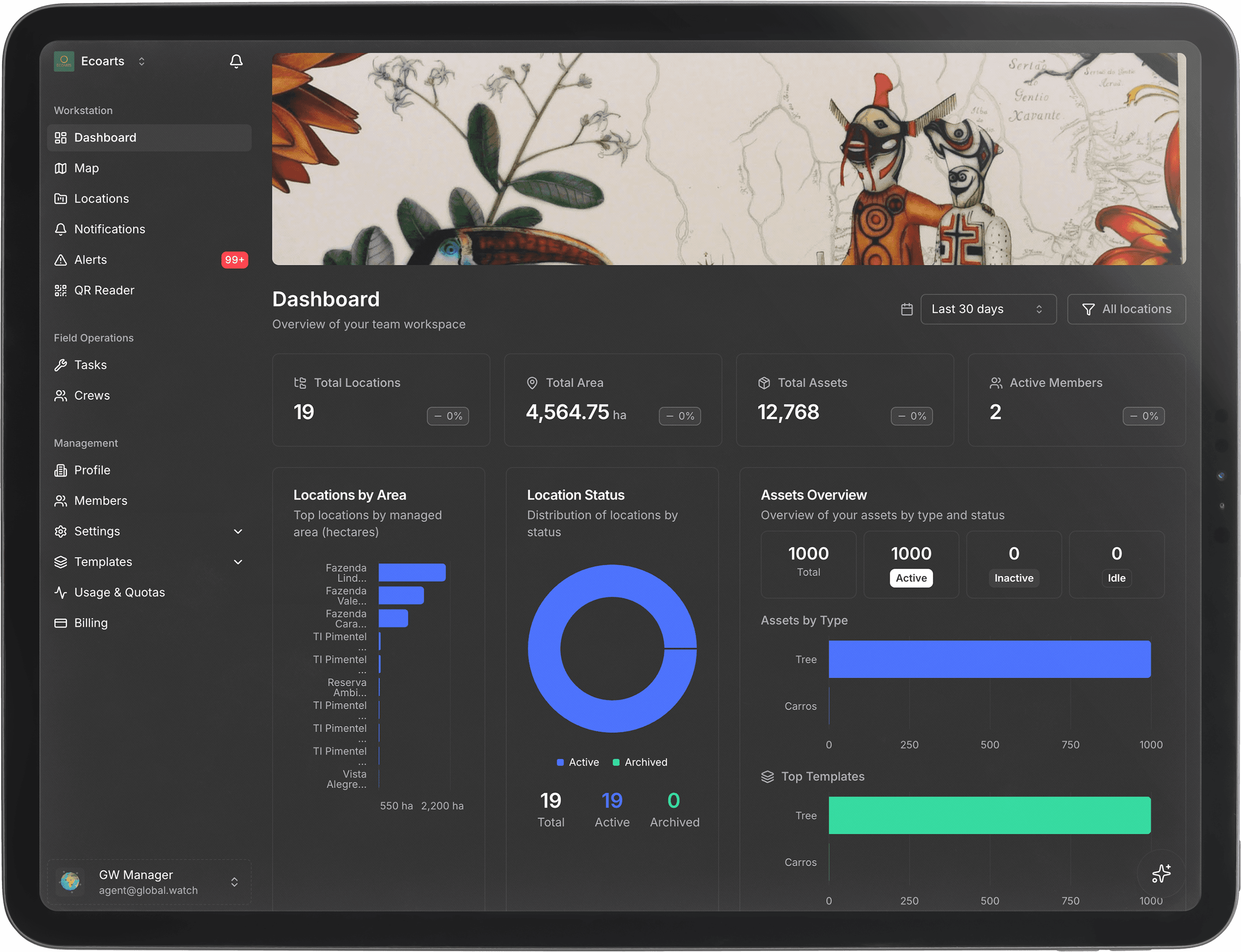The height and width of the screenshot is (952, 1241).
Task: Click the Total Assets cube icon
Action: point(764,383)
